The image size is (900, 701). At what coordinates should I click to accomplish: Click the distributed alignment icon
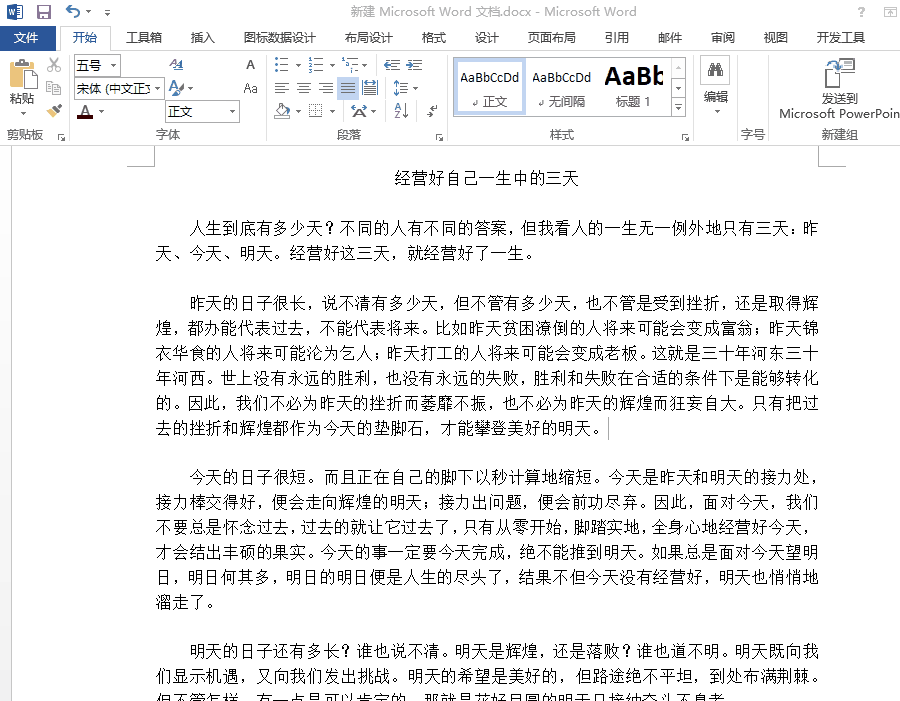(370, 88)
